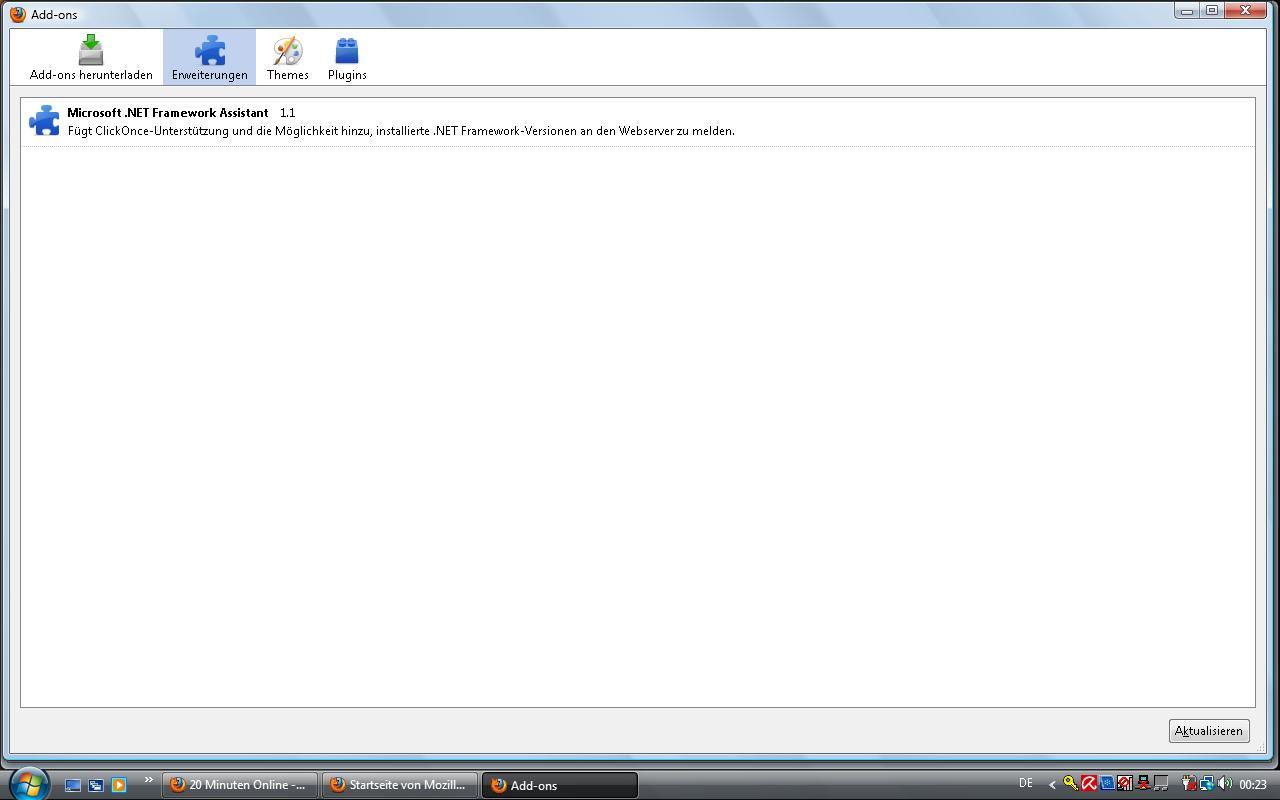Image resolution: width=1280 pixels, height=800 pixels.
Task: Click the yellow key tray icon
Action: pos(1070,784)
